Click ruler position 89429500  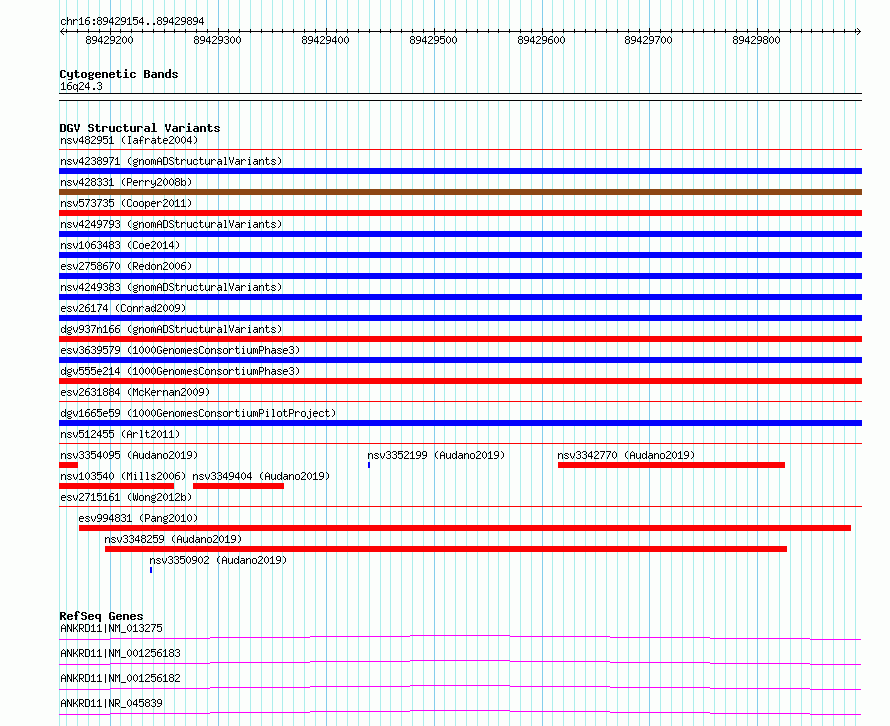pyautogui.click(x=433, y=40)
